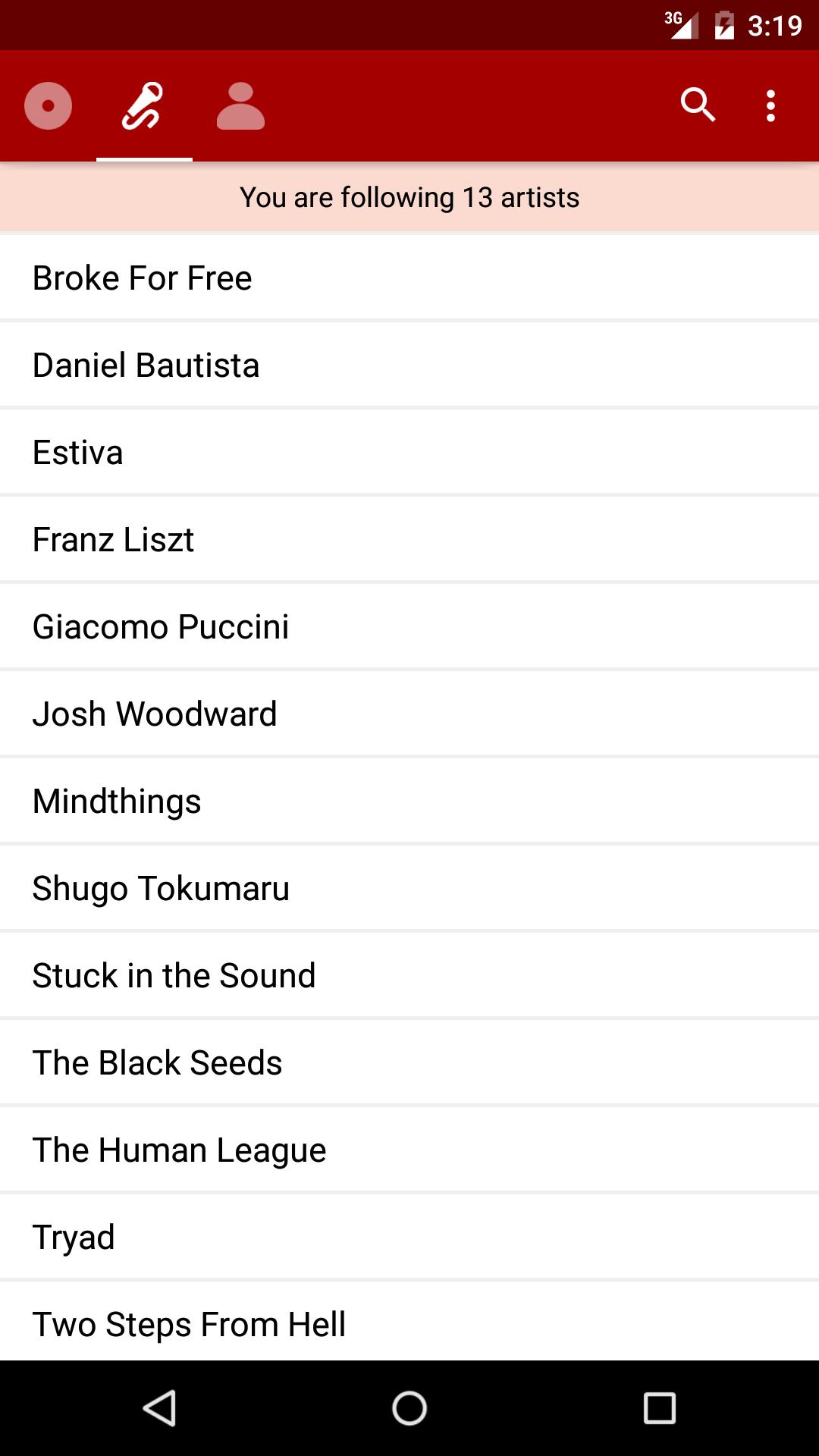The image size is (819, 1456).
Task: Select Josh Woodward artist row
Action: 409,714
